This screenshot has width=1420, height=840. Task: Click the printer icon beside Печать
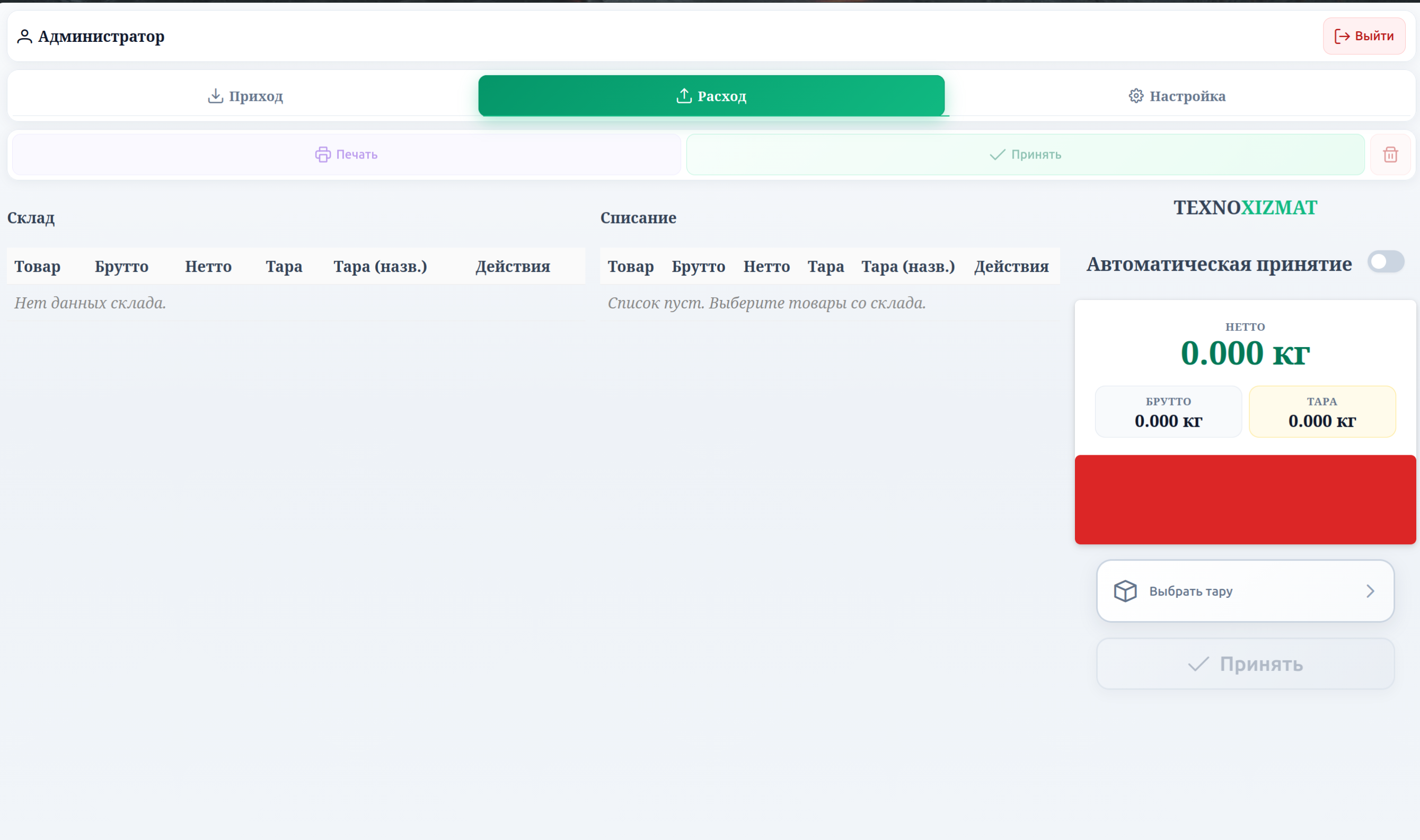click(x=323, y=155)
